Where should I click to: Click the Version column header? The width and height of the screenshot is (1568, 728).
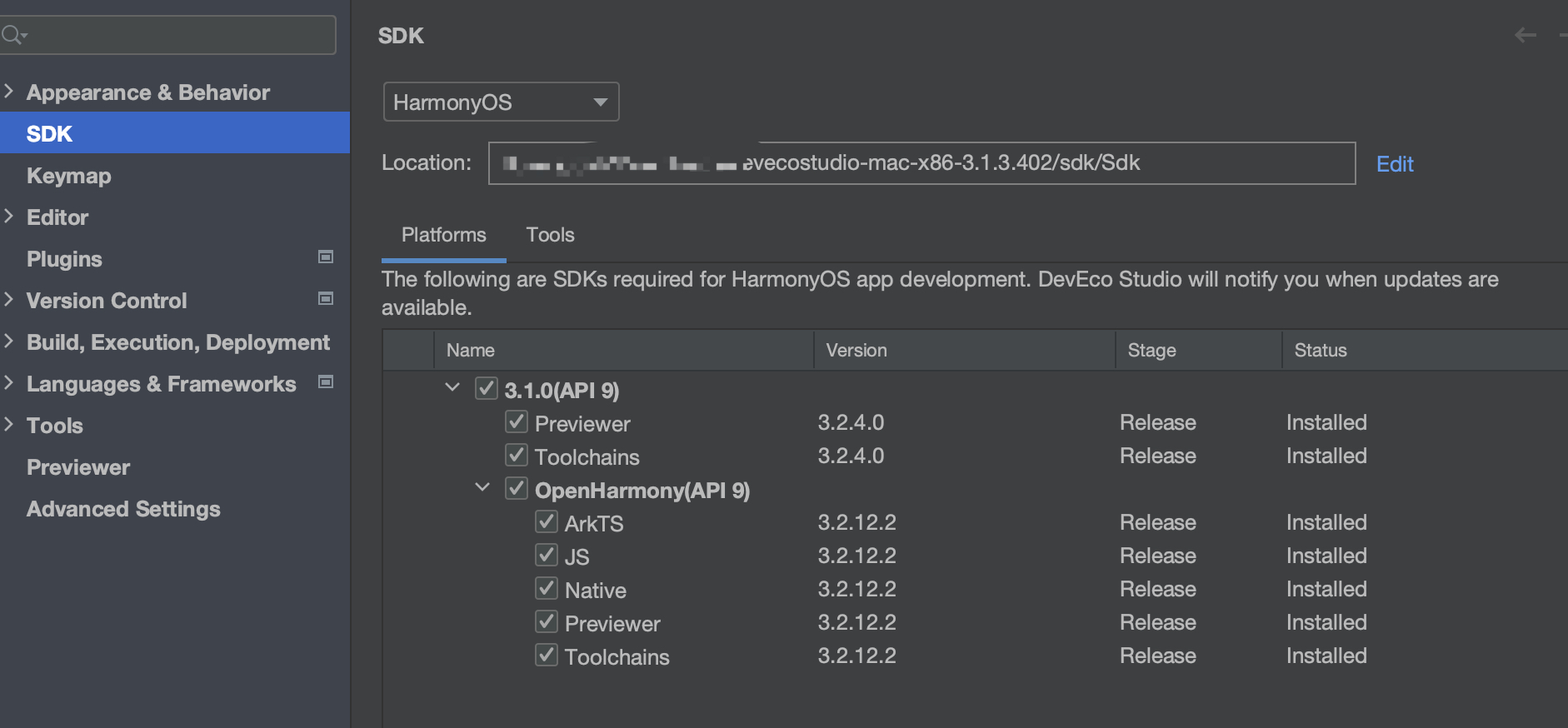[x=965, y=351]
